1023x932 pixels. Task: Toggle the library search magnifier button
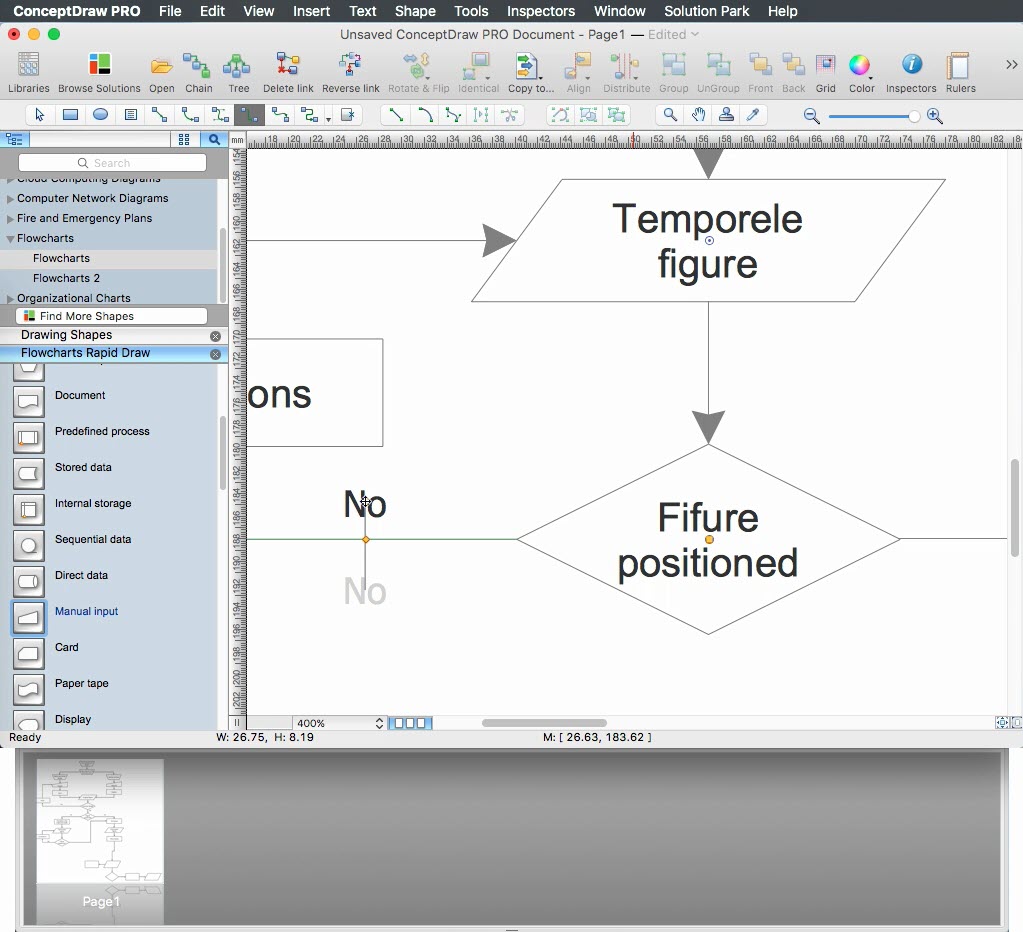[x=213, y=139]
